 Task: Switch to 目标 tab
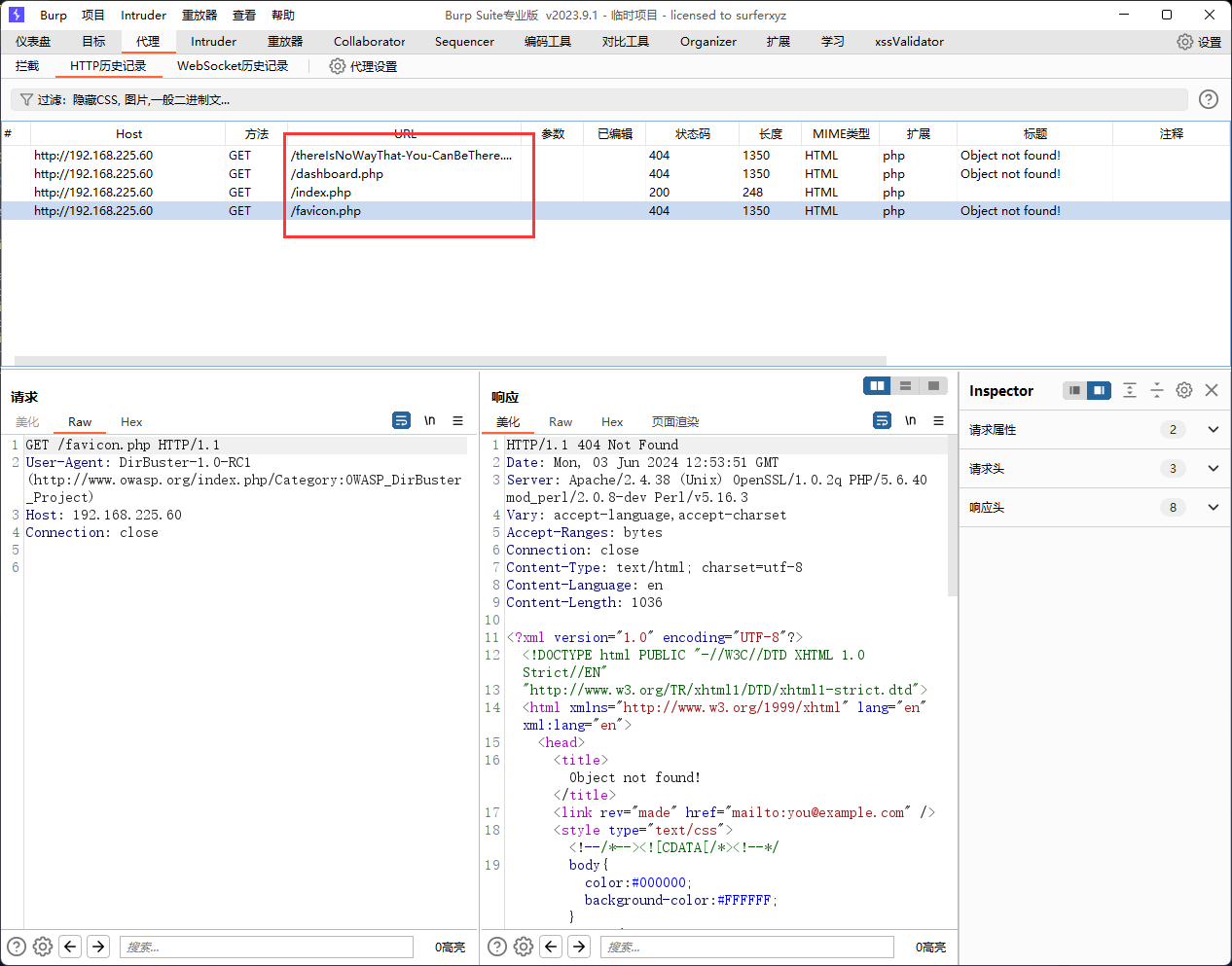click(93, 42)
